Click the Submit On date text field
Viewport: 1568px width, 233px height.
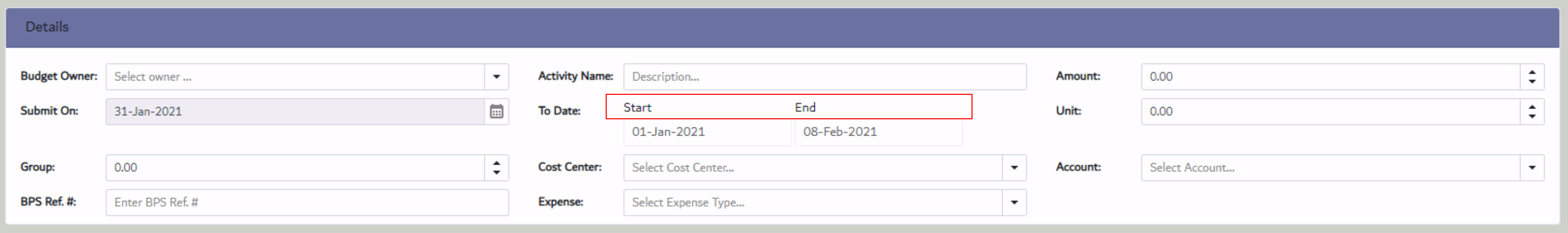[294, 111]
